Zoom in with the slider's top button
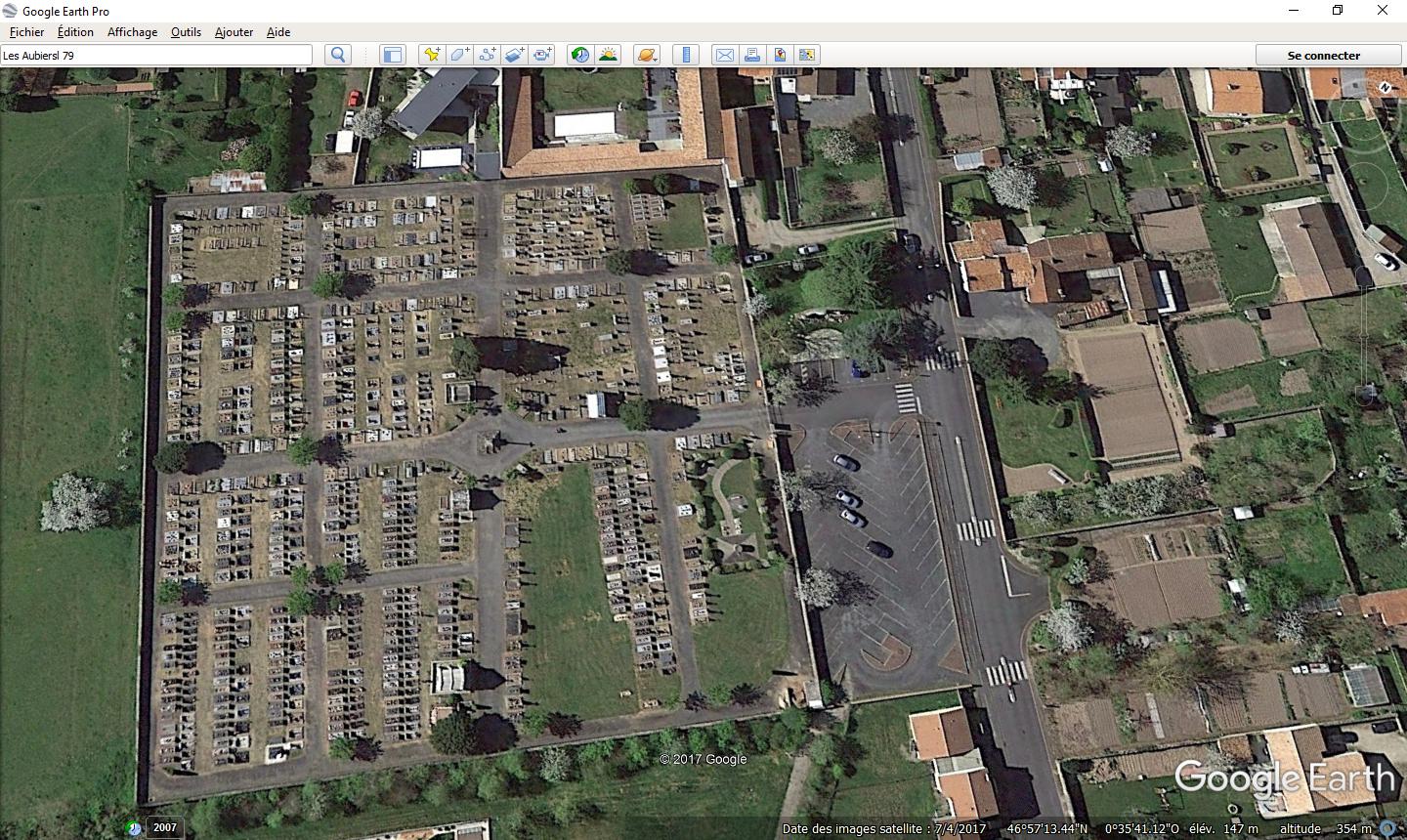This screenshot has width=1407, height=840. point(1365,275)
